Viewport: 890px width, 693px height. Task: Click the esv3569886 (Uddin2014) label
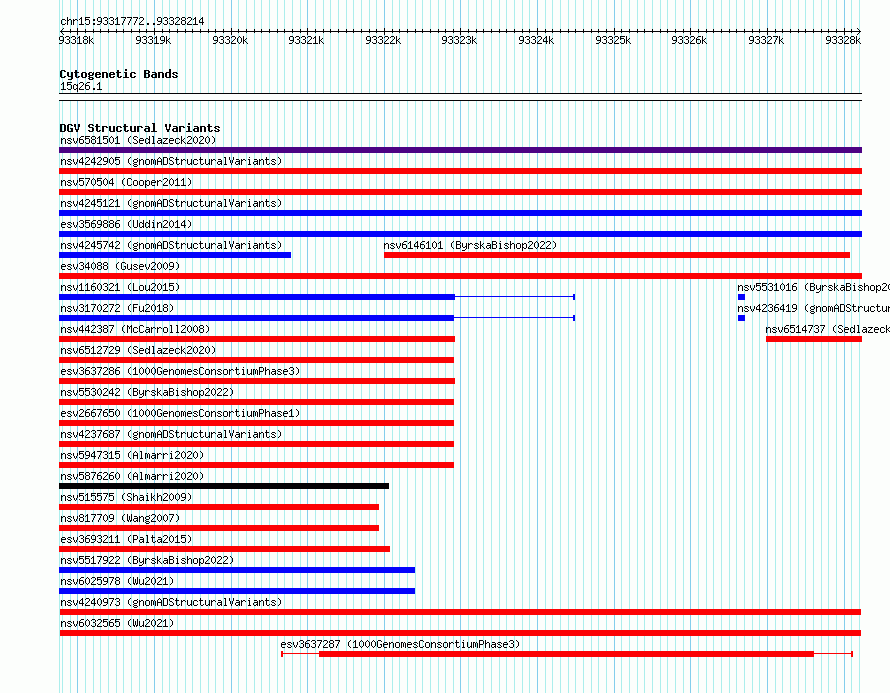click(x=126, y=224)
